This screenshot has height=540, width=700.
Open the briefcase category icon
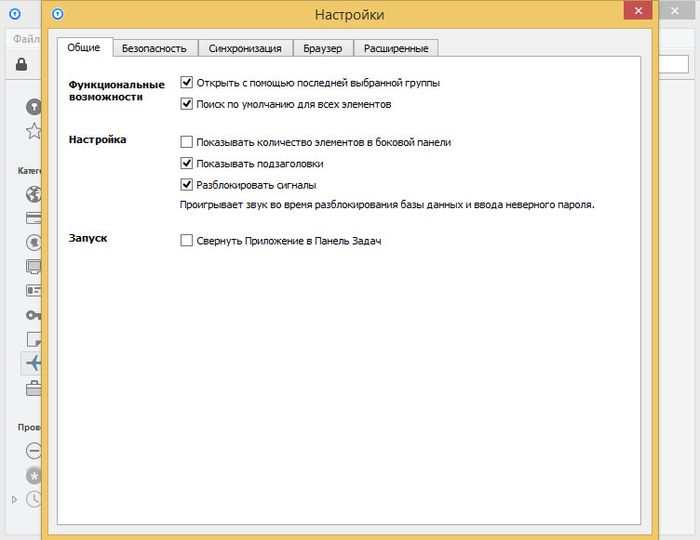pos(33,389)
